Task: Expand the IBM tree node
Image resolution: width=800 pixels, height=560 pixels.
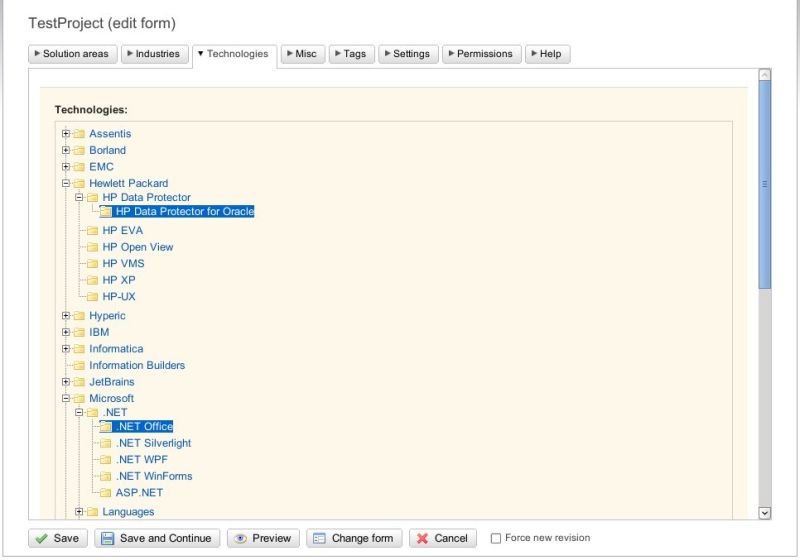Action: click(66, 332)
